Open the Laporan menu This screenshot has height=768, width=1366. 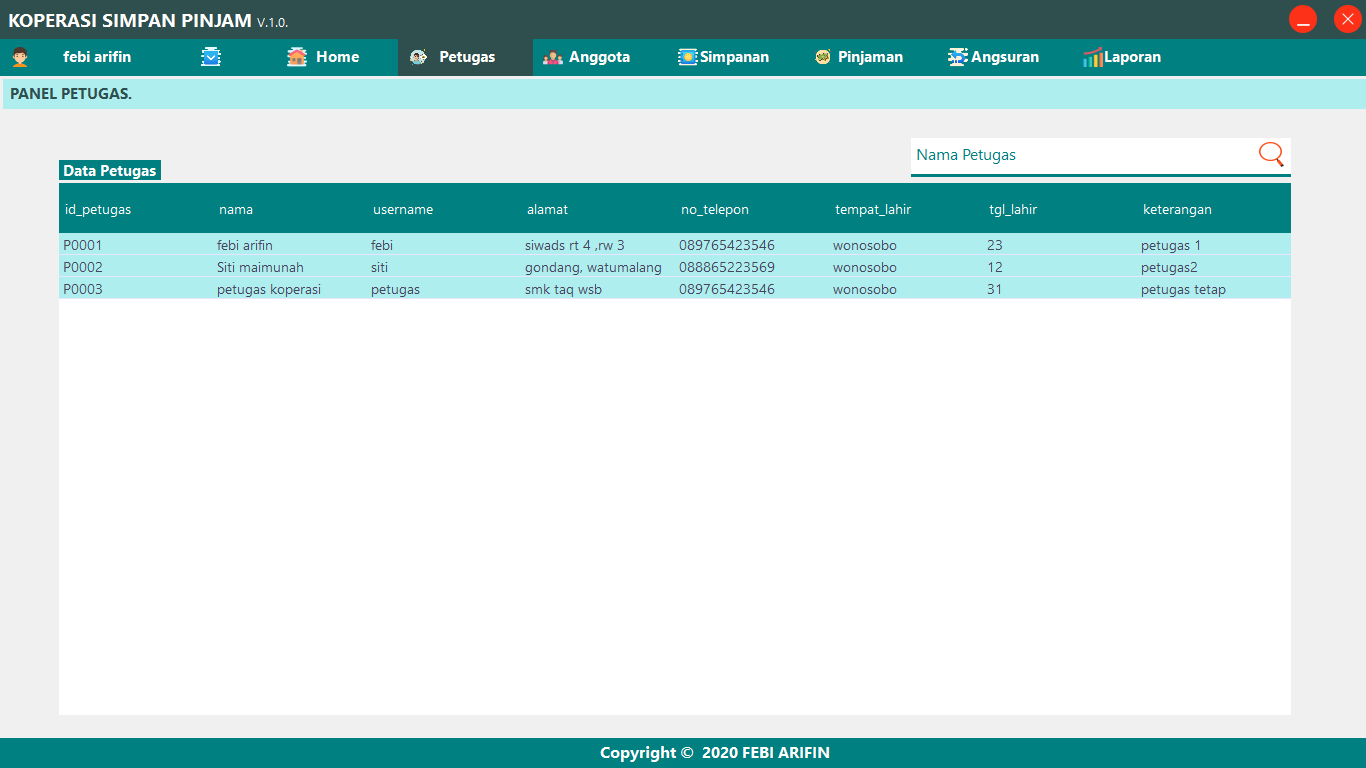(1130, 57)
